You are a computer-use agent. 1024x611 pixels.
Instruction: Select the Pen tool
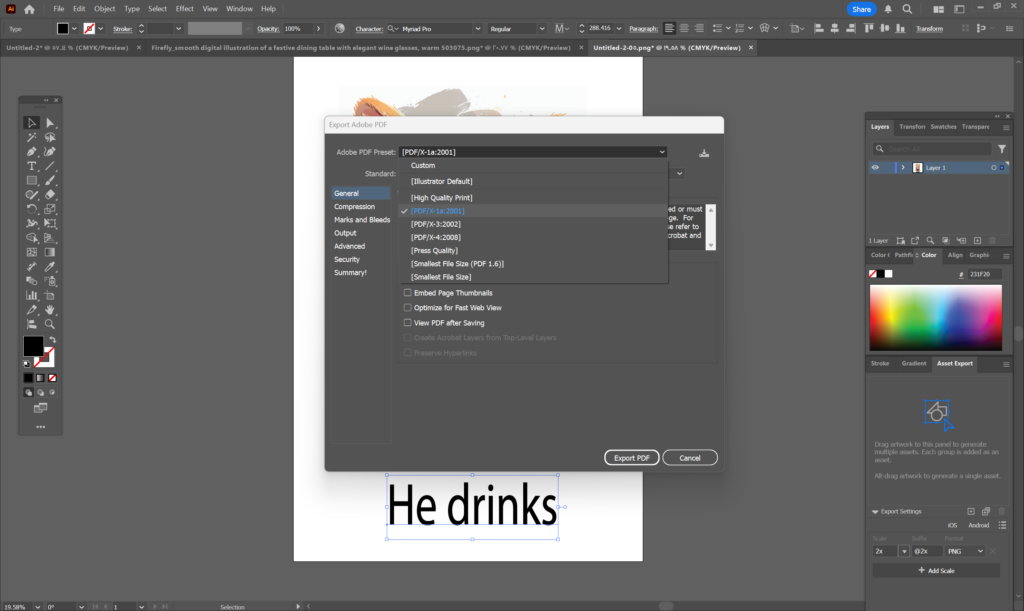tap(31, 151)
